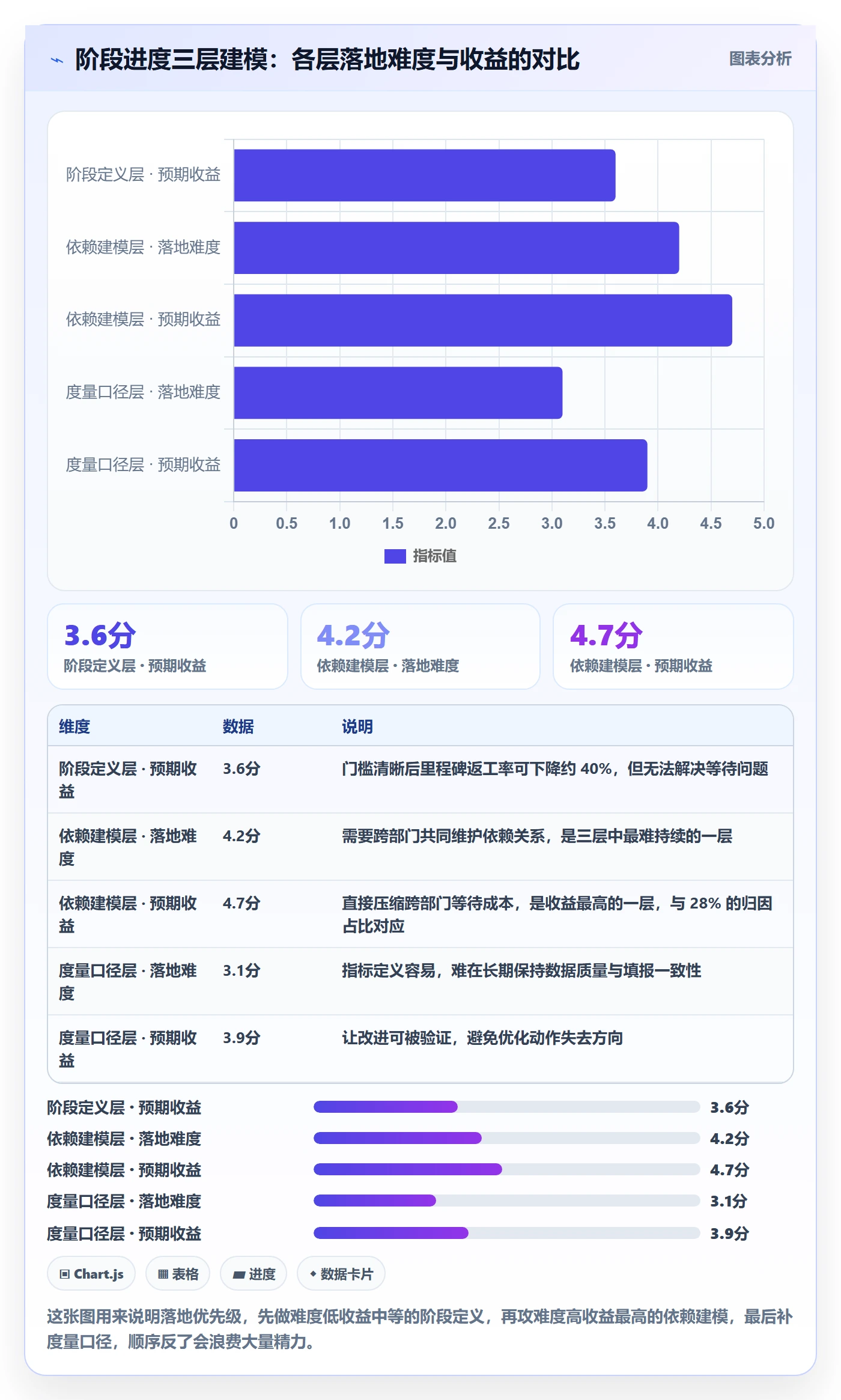Screen dimensions: 841x1400
Task: Click the Chart.js tag chip
Action: [x=91, y=1273]
